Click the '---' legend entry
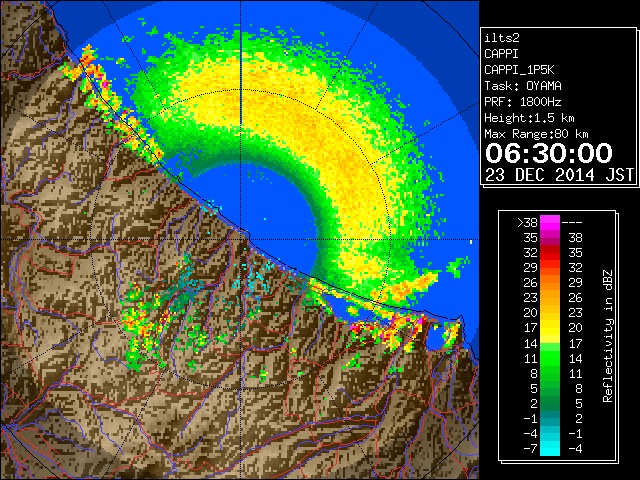 [x=572, y=222]
